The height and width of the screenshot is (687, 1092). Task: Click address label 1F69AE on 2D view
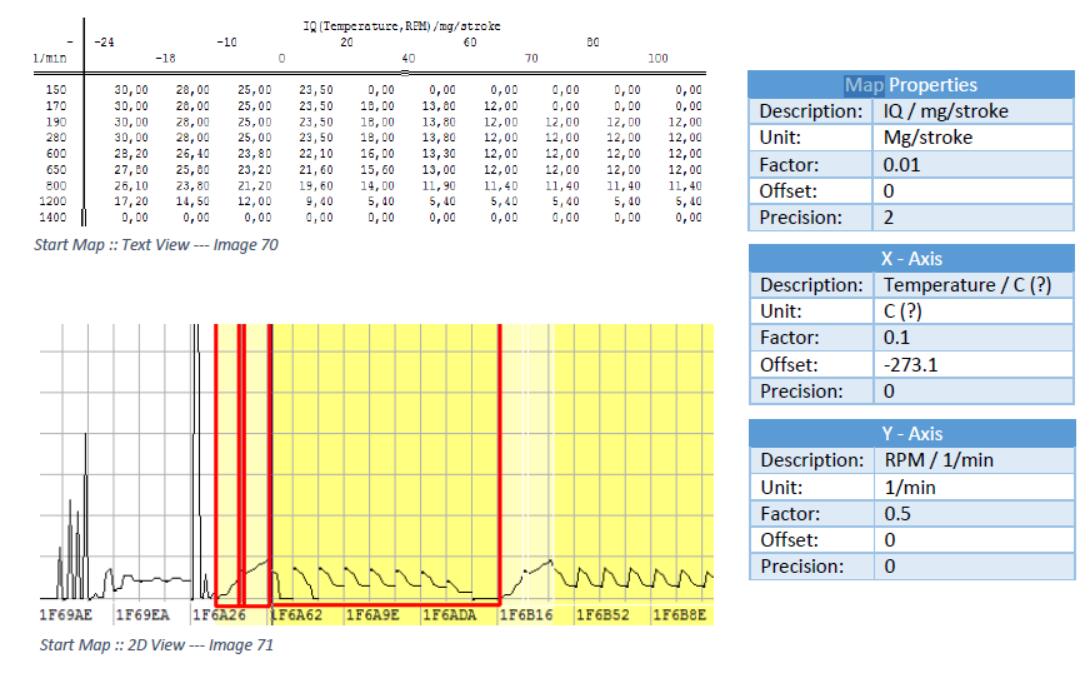tap(65, 615)
